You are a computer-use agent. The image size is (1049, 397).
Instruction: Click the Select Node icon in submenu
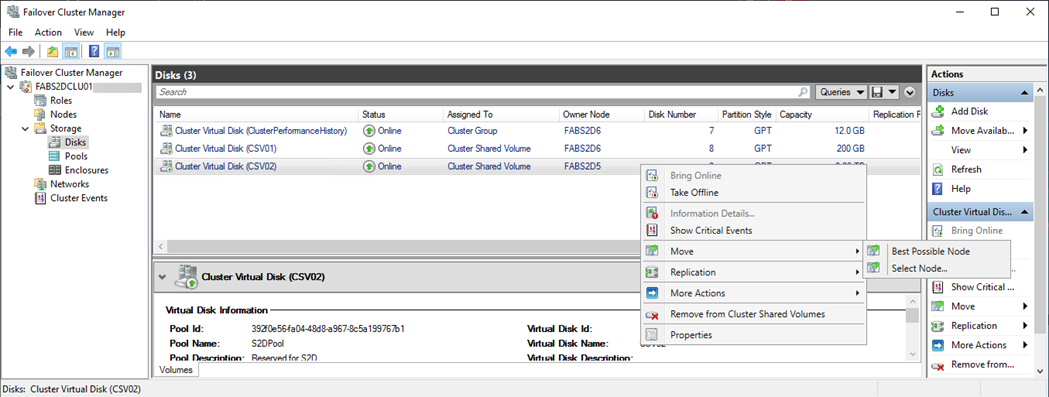873,268
